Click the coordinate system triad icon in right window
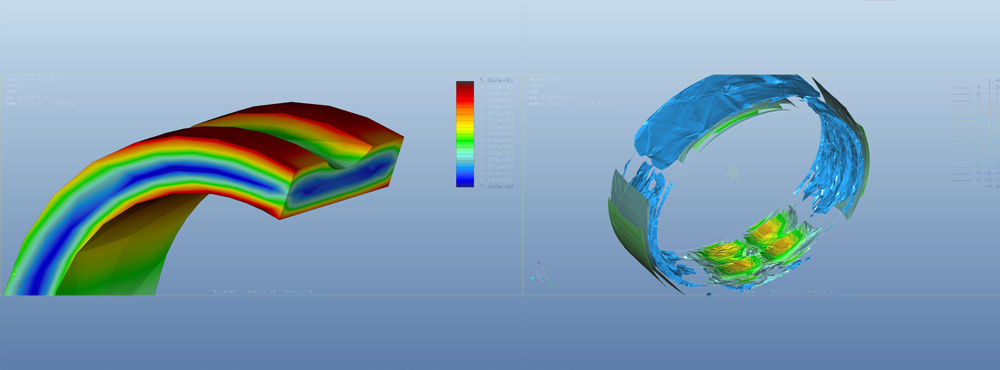Screen dimensions: 1000x370 click(x=541, y=273)
